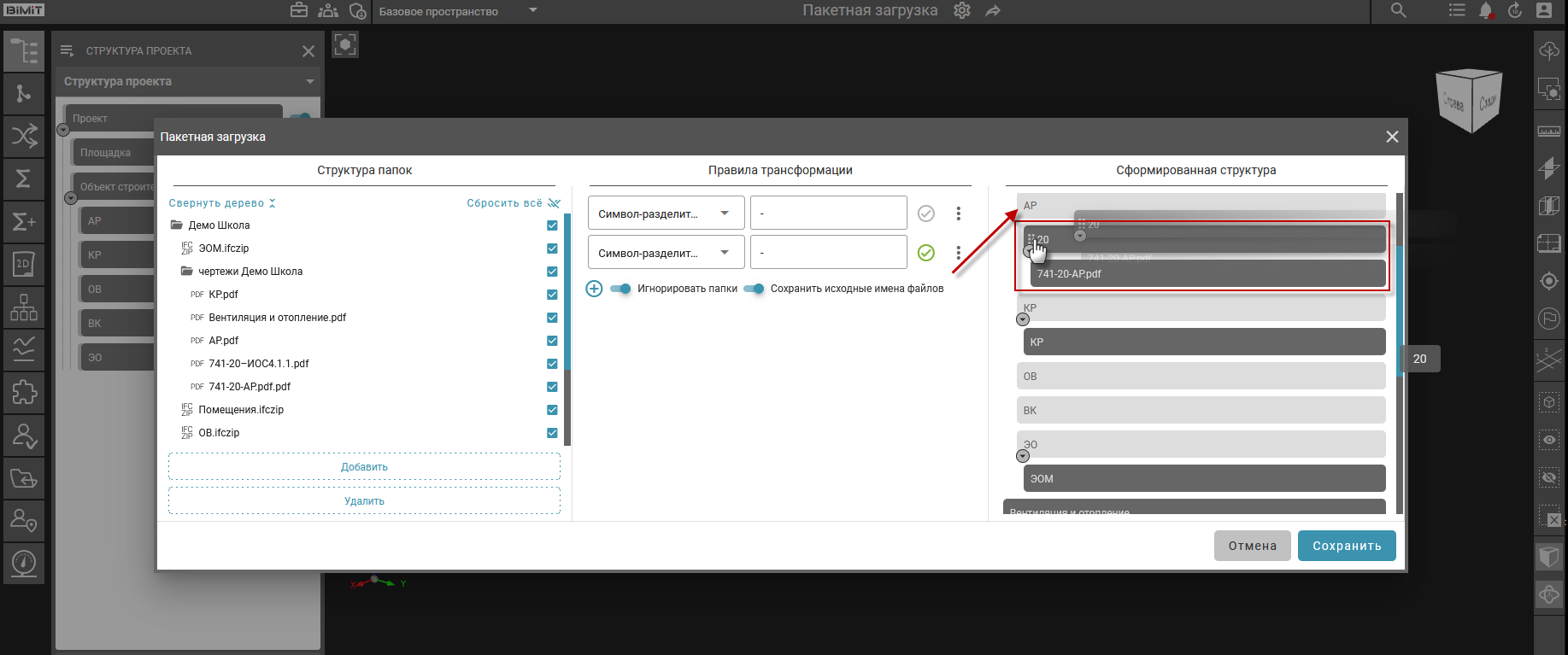Click the settings gear next to Пакетная загрузка
Viewport: 1568px width, 655px height.
pos(962,11)
